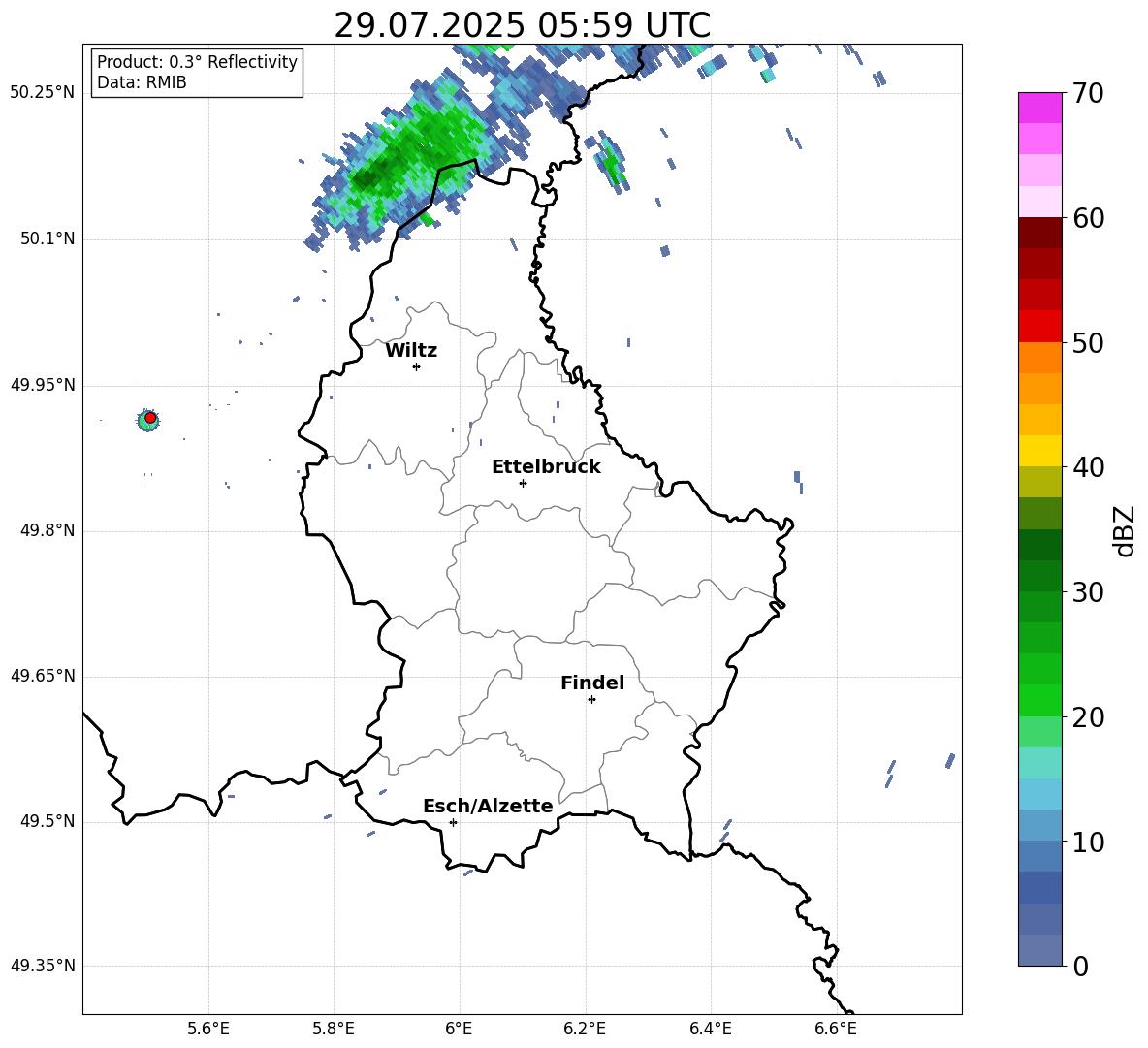Click the cross marker below Findel
The image size is (1148, 1048).
pyautogui.click(x=591, y=700)
